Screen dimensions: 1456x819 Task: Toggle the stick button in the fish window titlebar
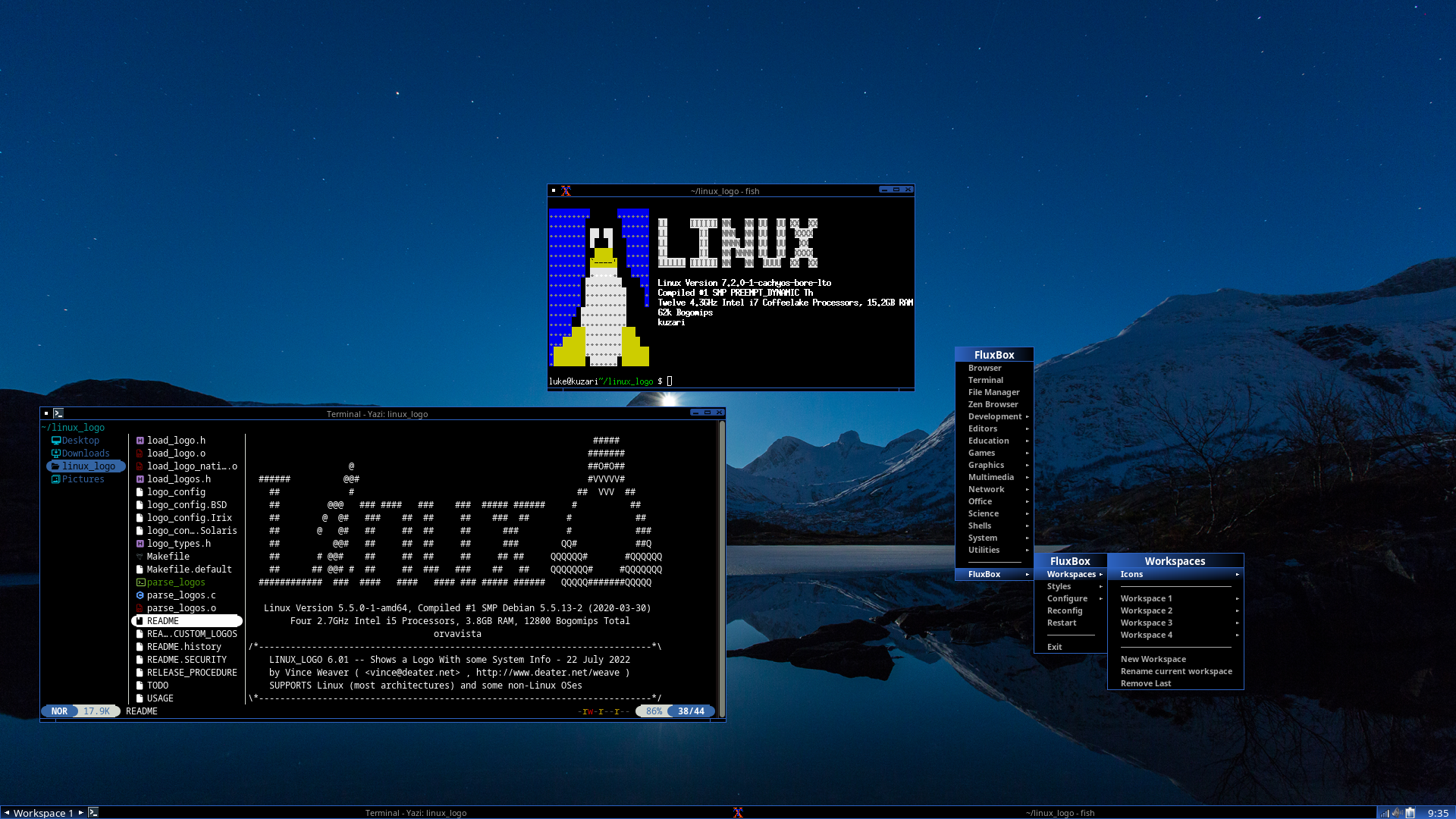click(x=554, y=191)
